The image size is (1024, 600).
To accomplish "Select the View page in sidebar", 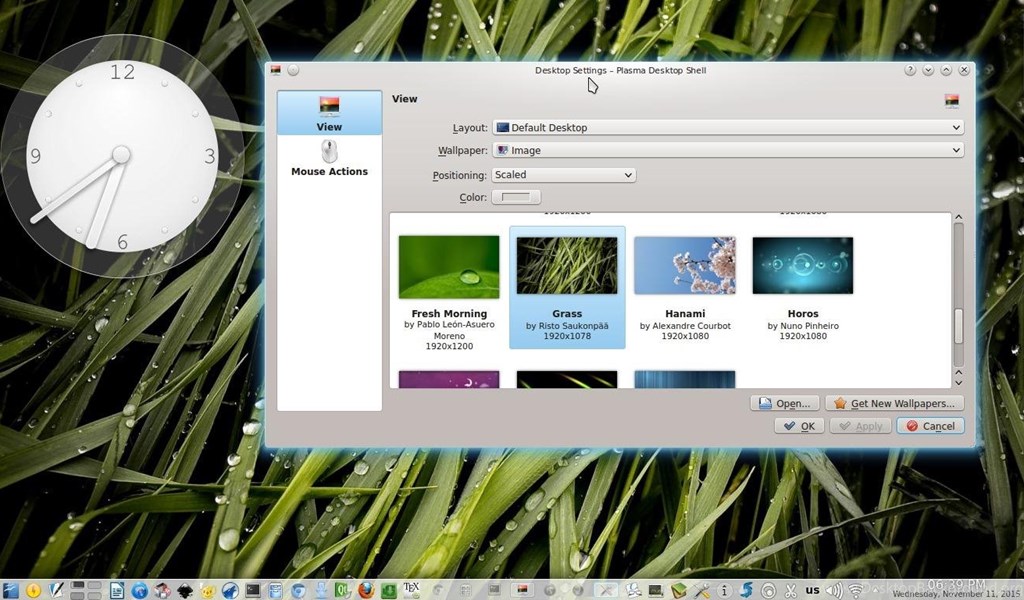I will coord(329,113).
